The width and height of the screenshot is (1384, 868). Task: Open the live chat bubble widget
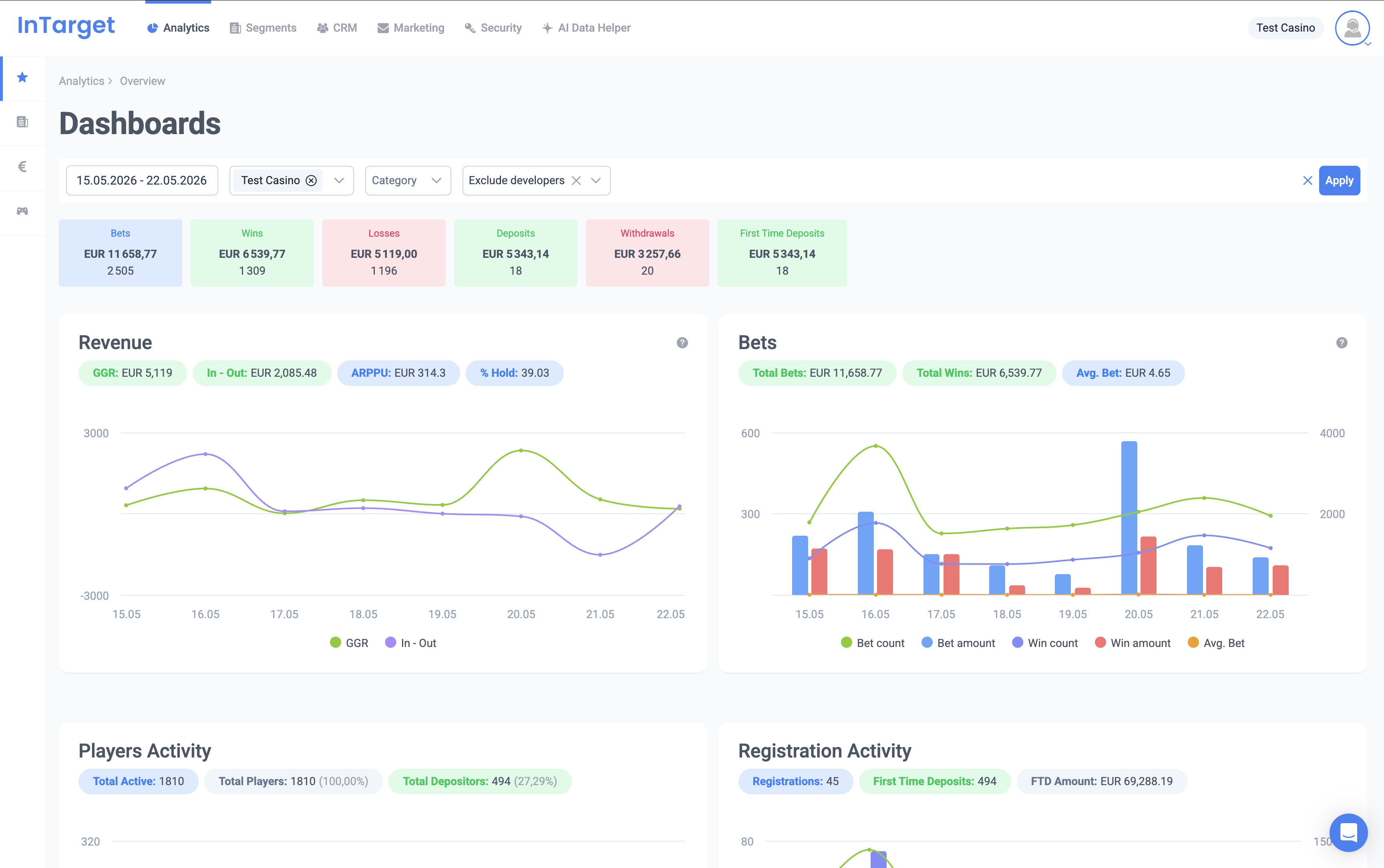click(1348, 832)
